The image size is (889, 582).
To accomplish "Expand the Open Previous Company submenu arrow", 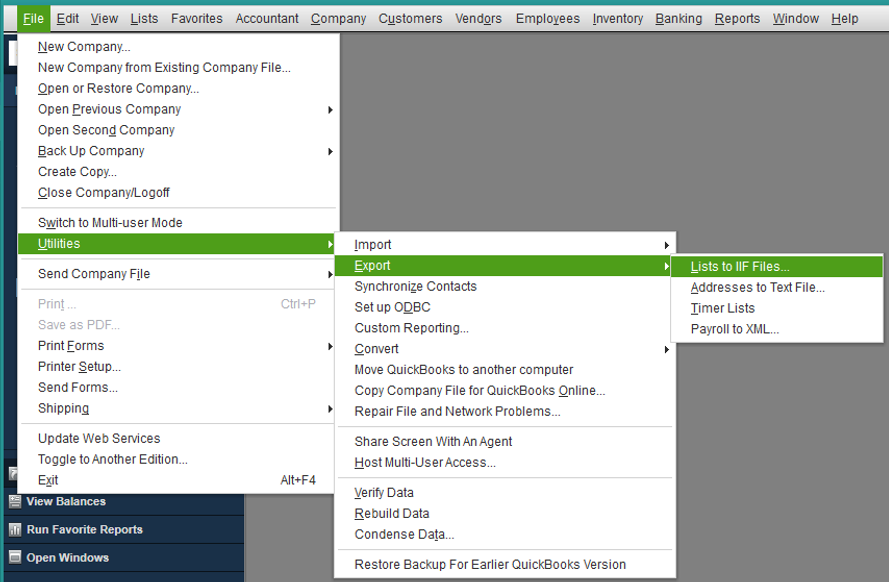I will pyautogui.click(x=330, y=109).
